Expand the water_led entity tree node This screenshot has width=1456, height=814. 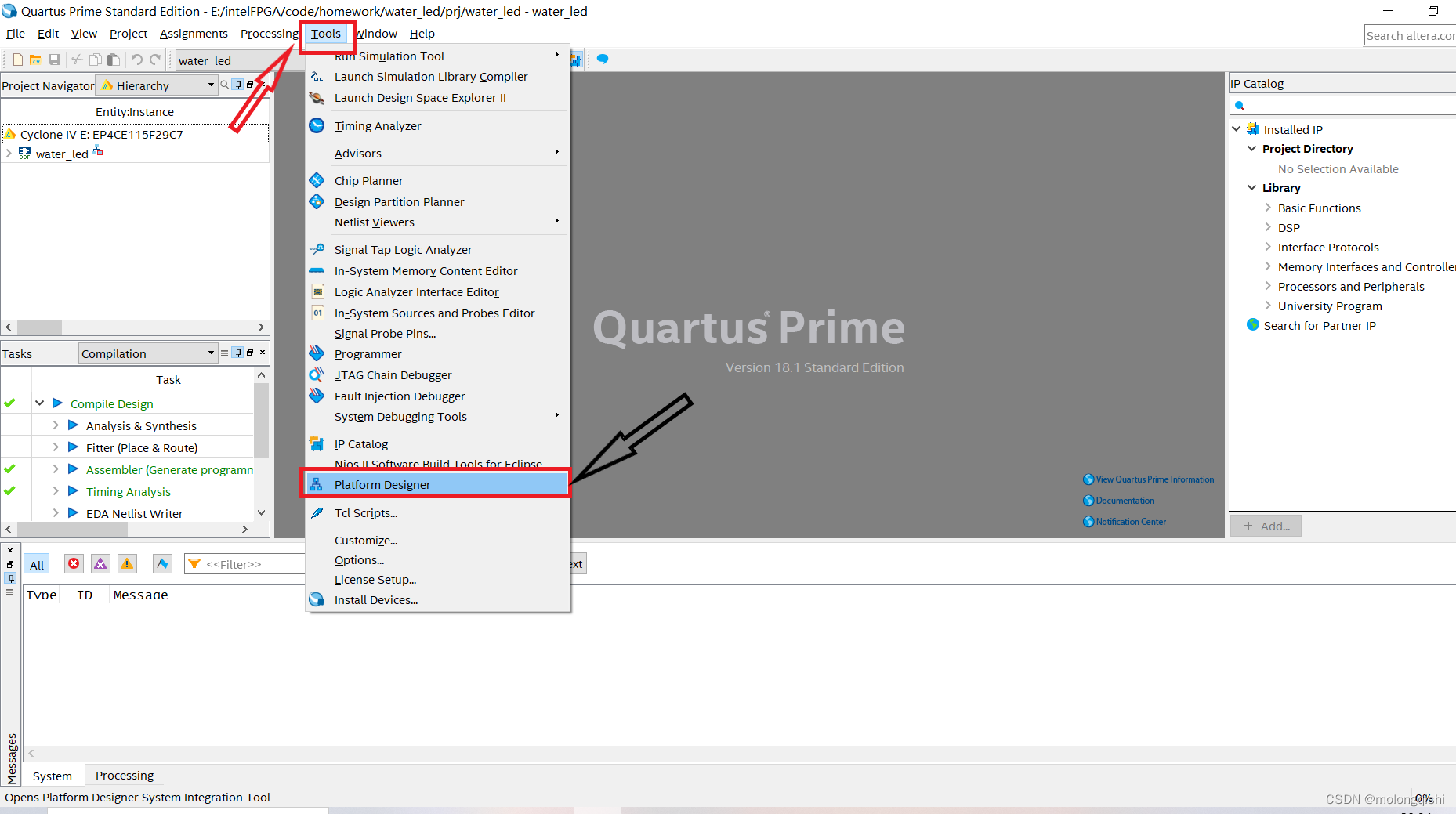[x=9, y=154]
